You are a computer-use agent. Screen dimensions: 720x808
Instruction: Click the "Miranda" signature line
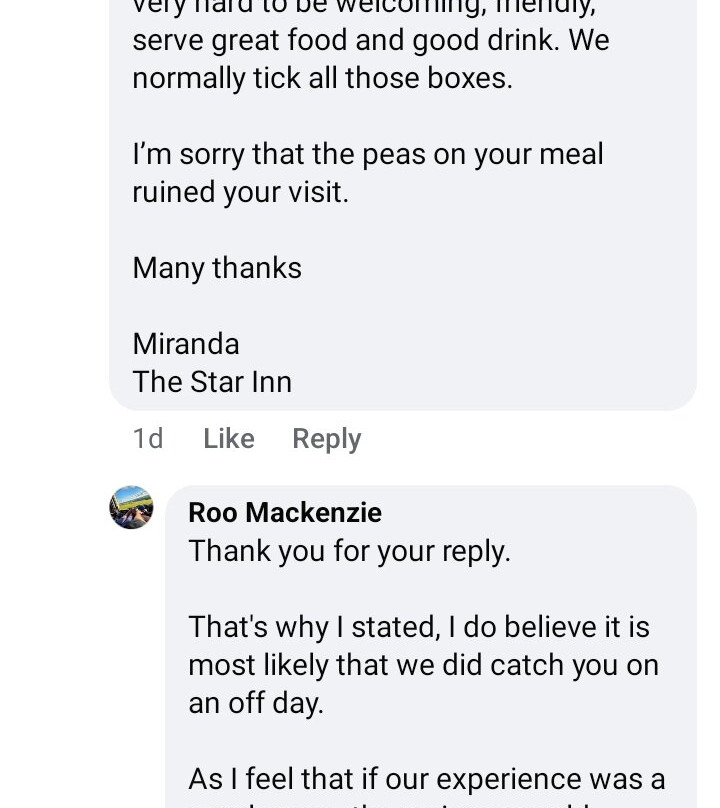186,344
